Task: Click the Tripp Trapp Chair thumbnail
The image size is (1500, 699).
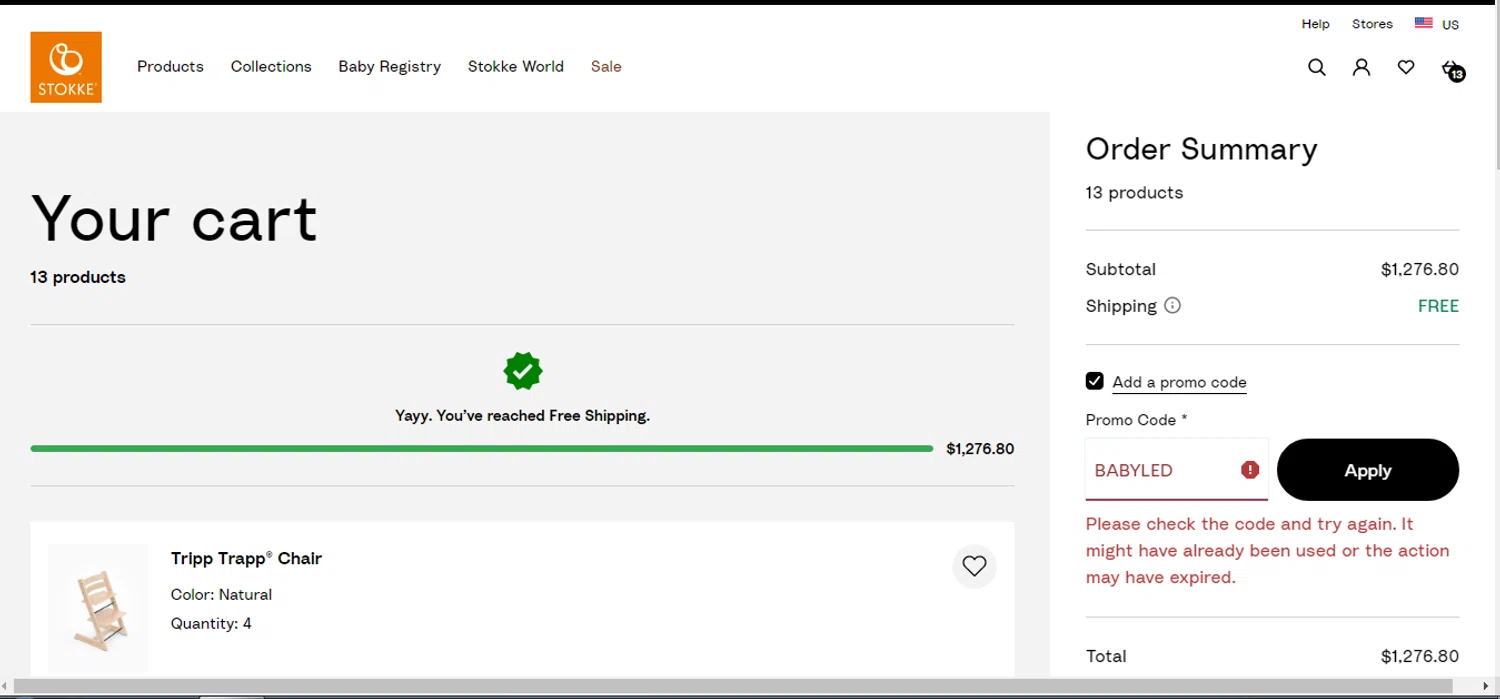Action: click(x=98, y=609)
